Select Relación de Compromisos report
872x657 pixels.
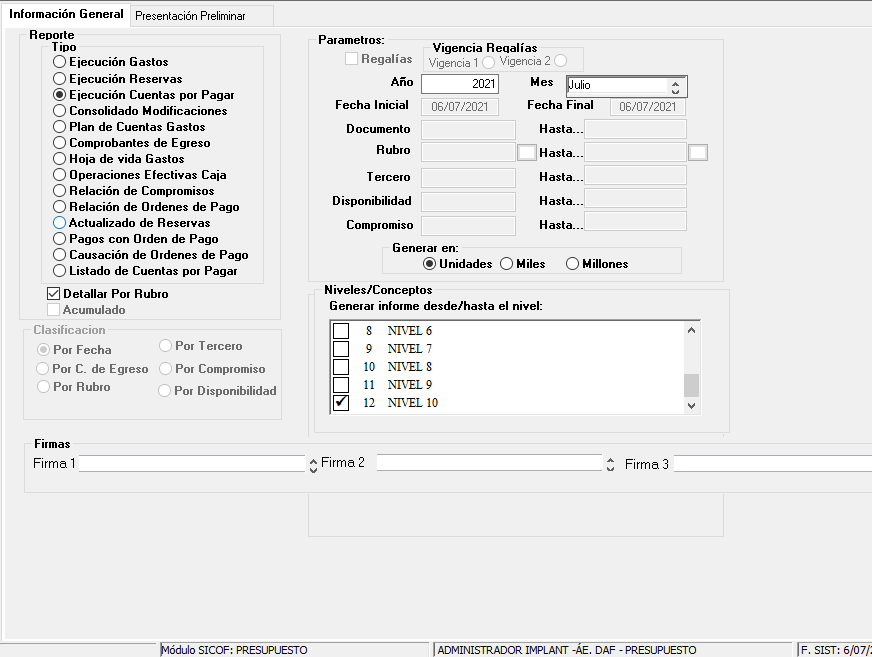pyautogui.click(x=60, y=191)
